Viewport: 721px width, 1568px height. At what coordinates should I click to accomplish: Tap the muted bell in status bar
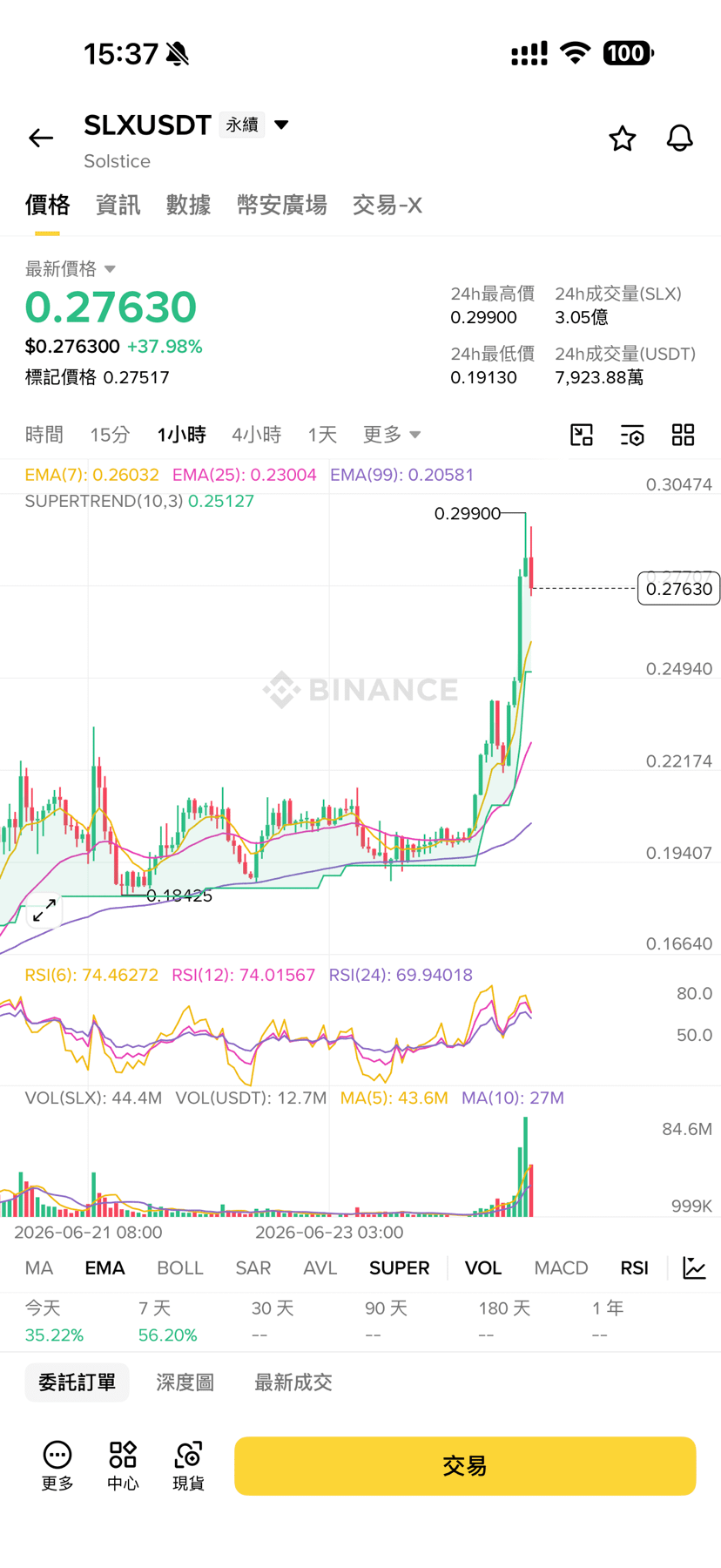click(178, 54)
